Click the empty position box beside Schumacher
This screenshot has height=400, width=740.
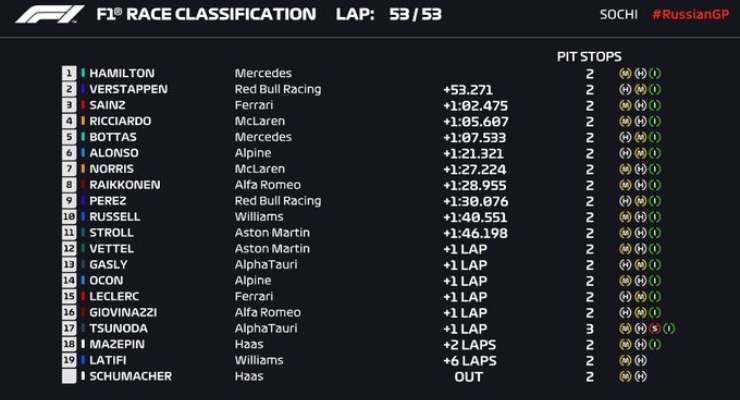[x=69, y=376]
